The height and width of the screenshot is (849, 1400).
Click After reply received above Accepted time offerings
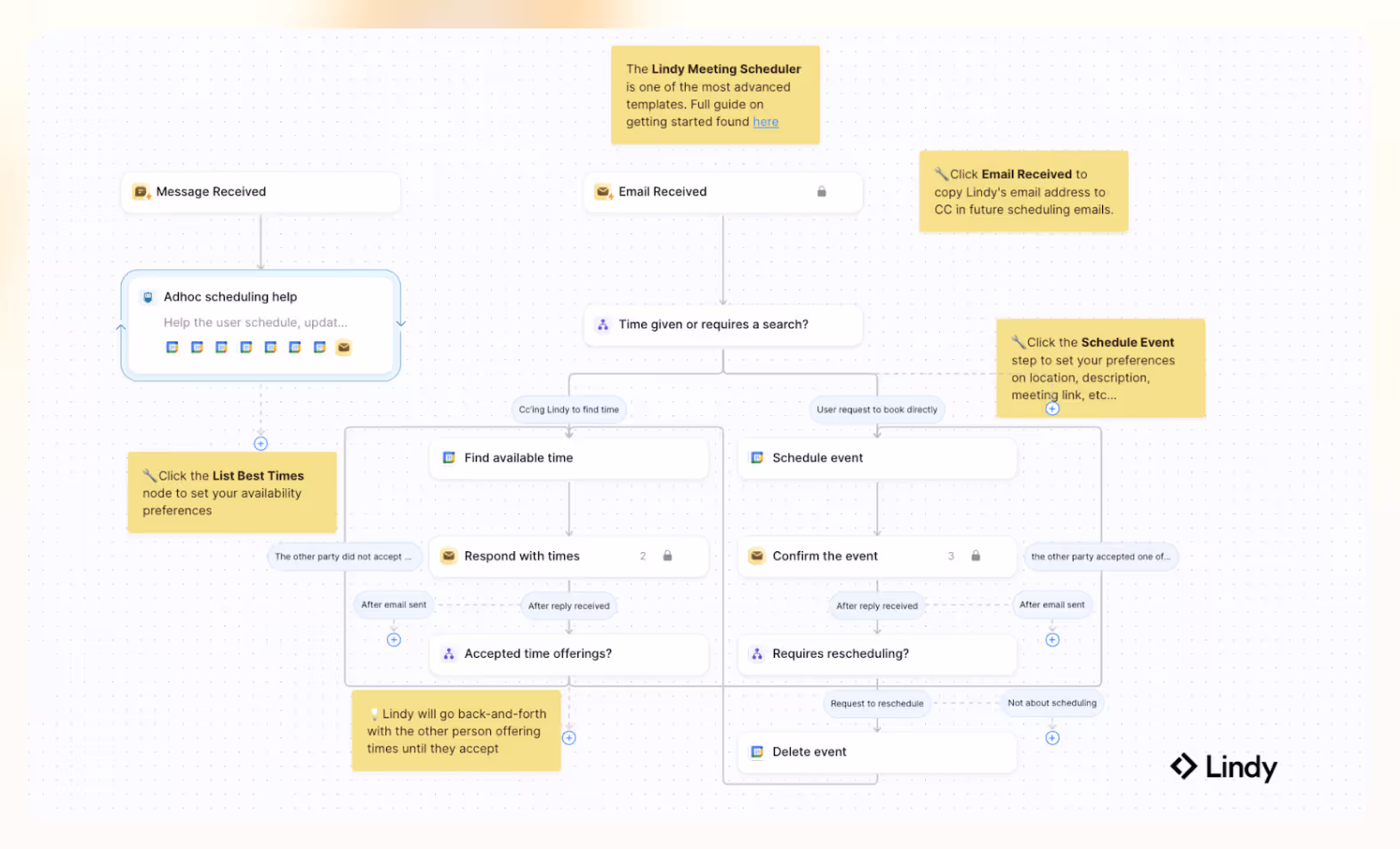[x=569, y=606]
